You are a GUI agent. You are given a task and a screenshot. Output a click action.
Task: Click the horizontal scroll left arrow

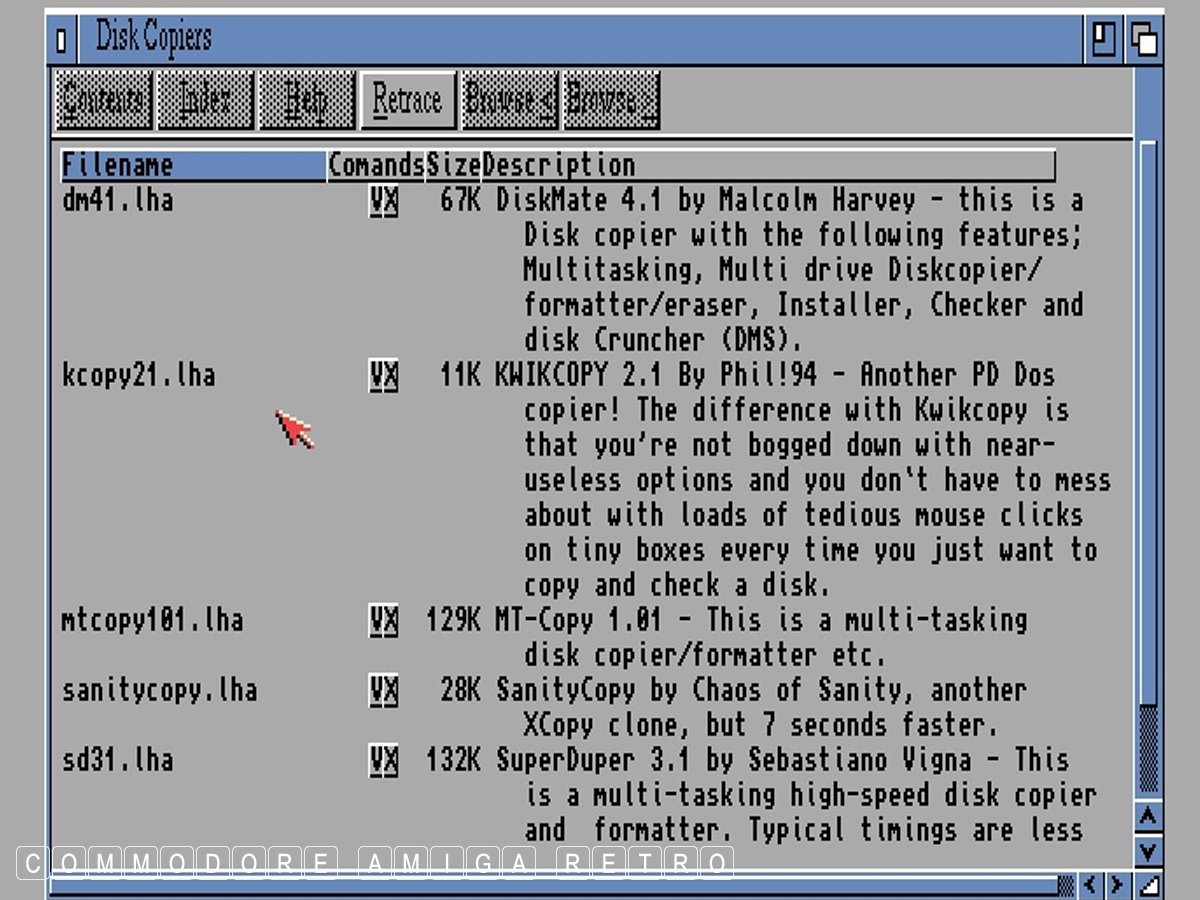point(1090,885)
